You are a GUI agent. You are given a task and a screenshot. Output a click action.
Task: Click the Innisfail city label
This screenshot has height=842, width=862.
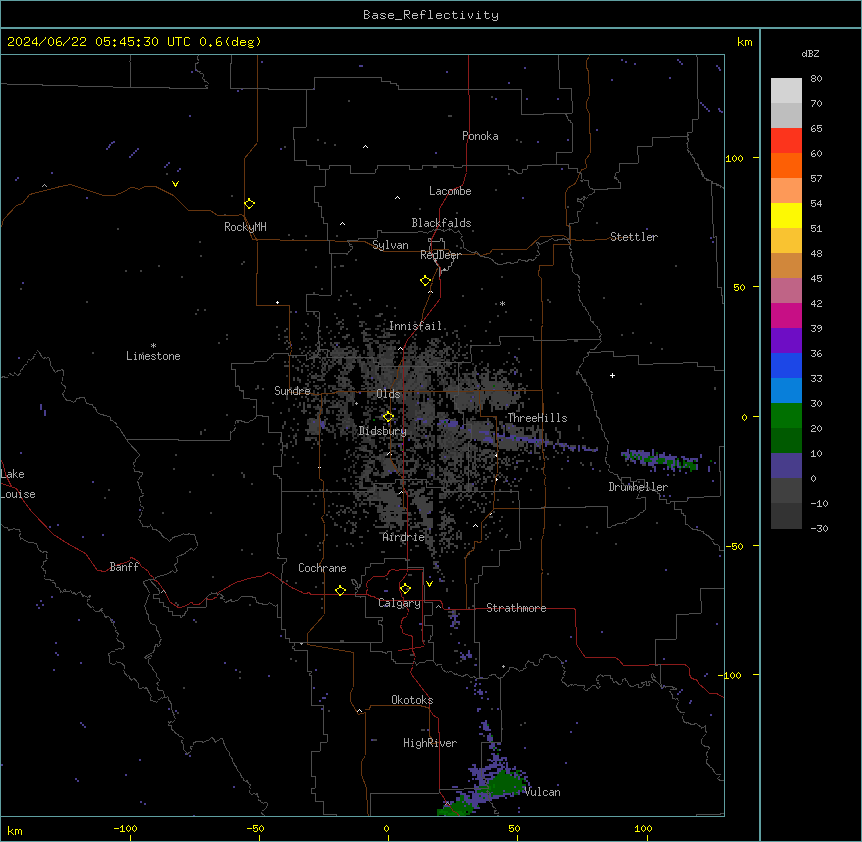tap(416, 326)
